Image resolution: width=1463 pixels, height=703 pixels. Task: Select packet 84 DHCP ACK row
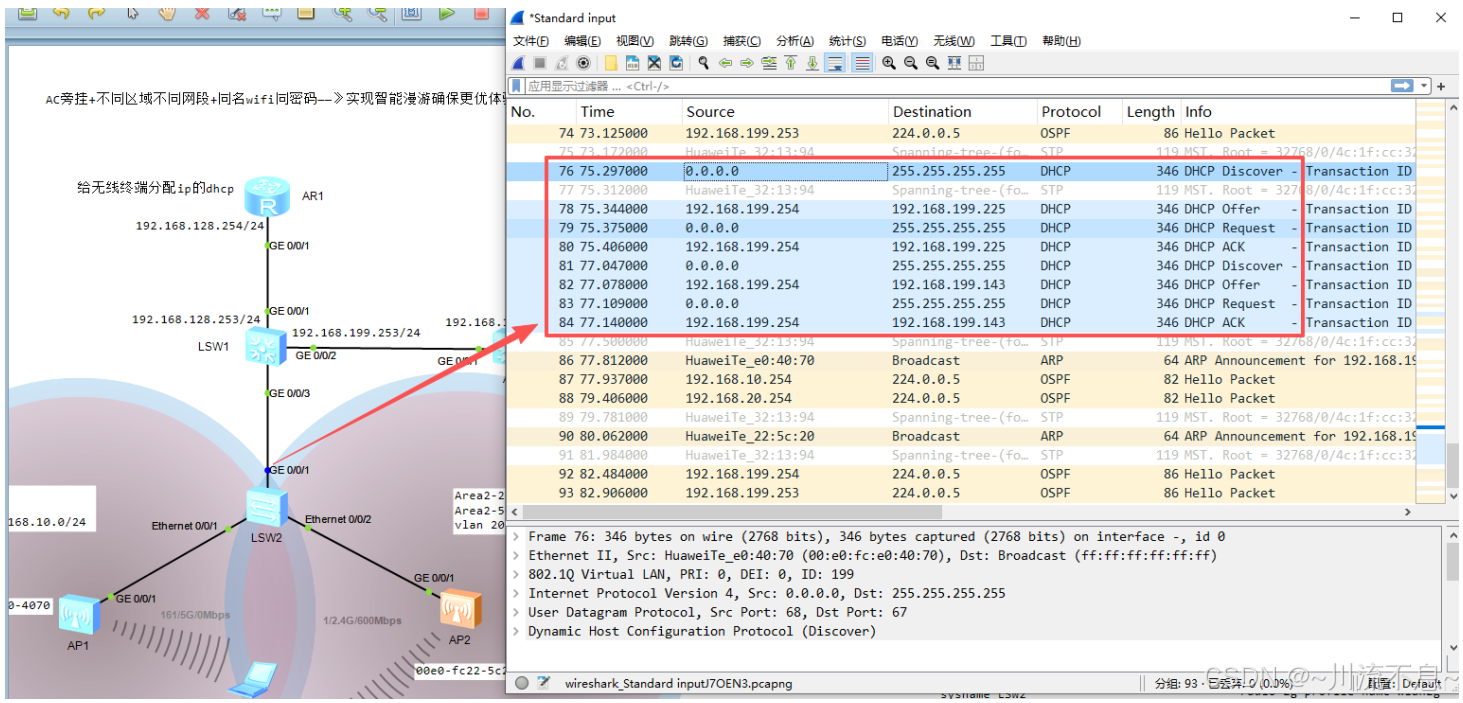point(962,323)
